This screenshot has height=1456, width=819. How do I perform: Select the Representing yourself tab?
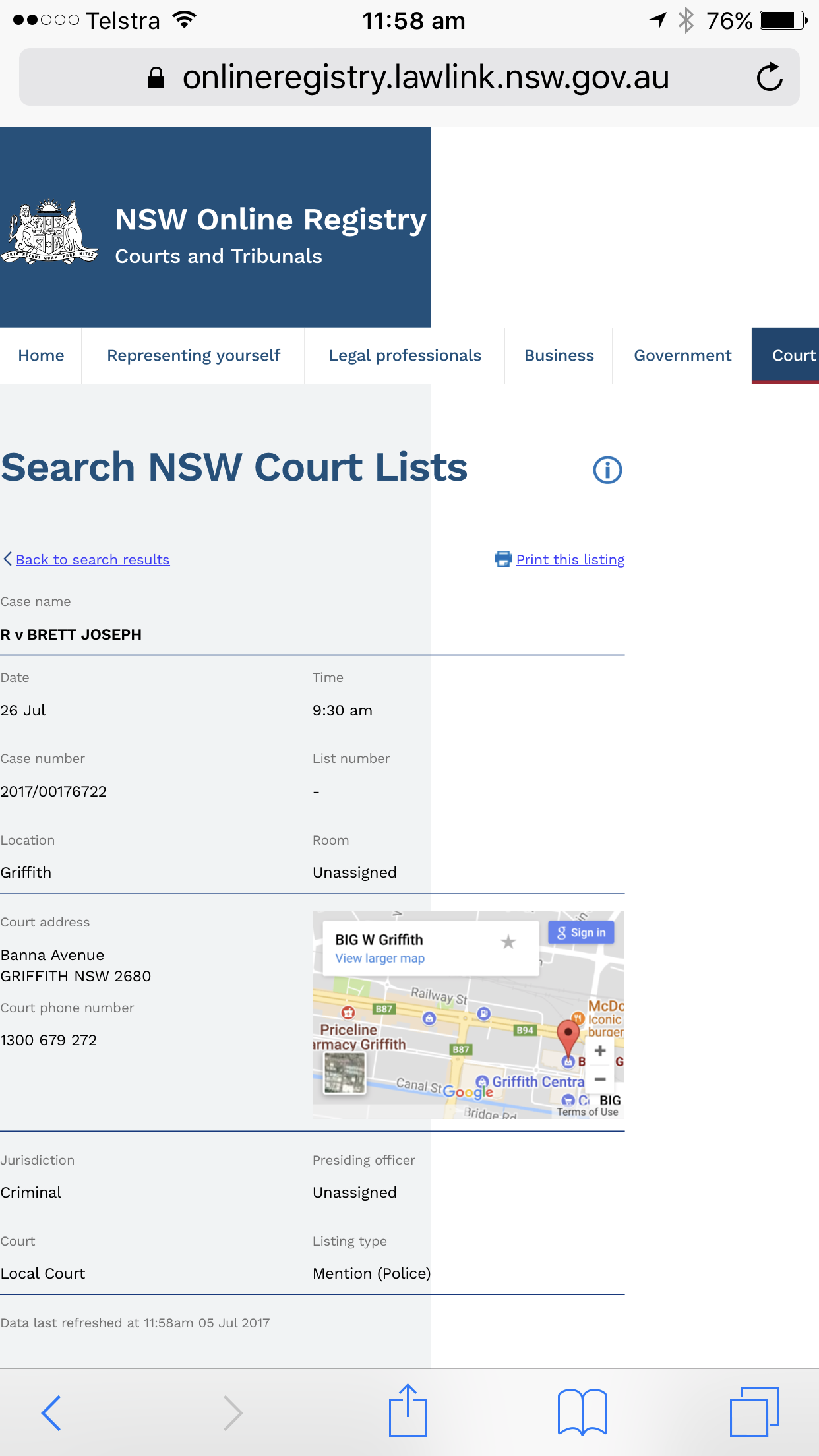(193, 355)
